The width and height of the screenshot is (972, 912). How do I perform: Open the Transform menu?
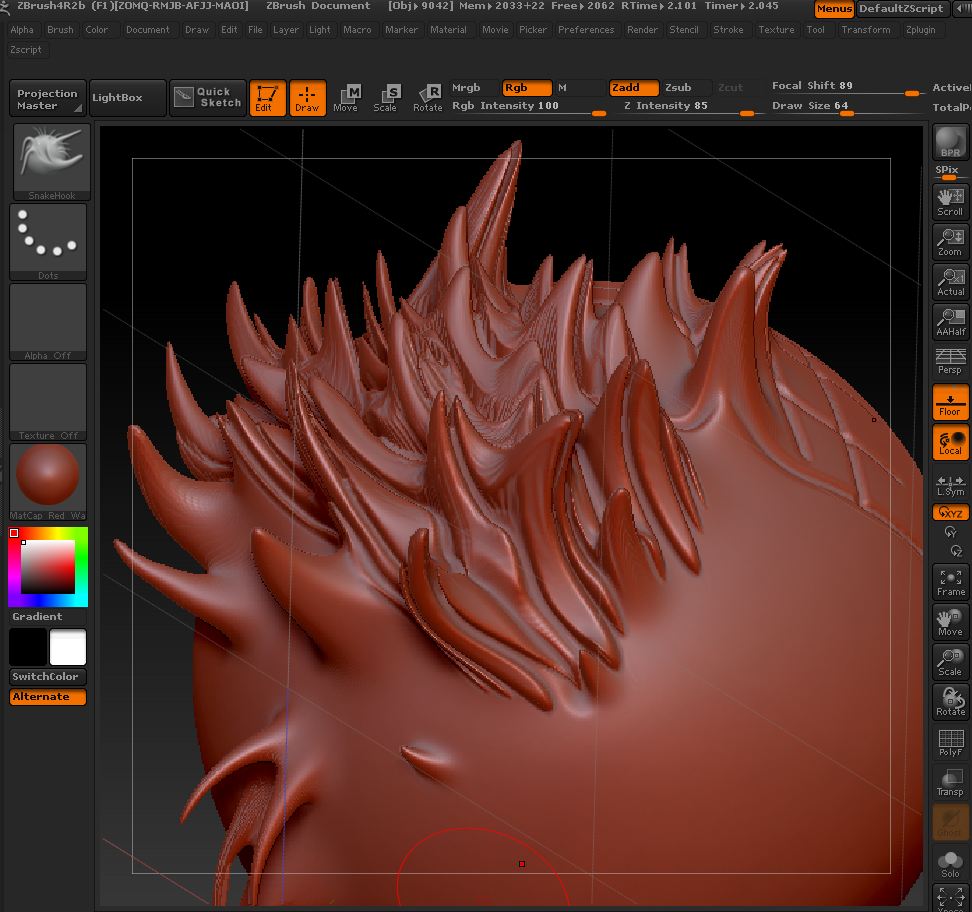pyautogui.click(x=865, y=30)
